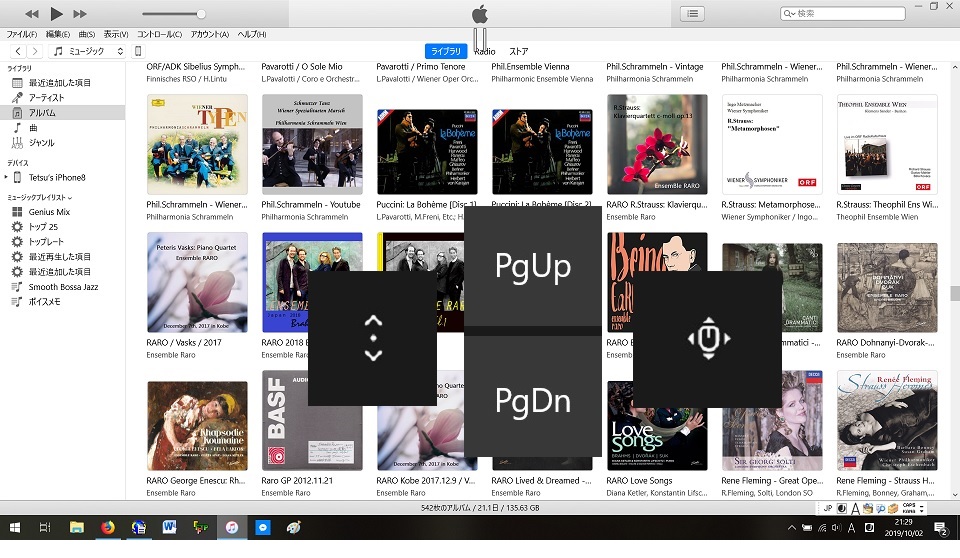This screenshot has height=558, width=960.
Task: Switch to the Radio tab
Action: pos(484,51)
